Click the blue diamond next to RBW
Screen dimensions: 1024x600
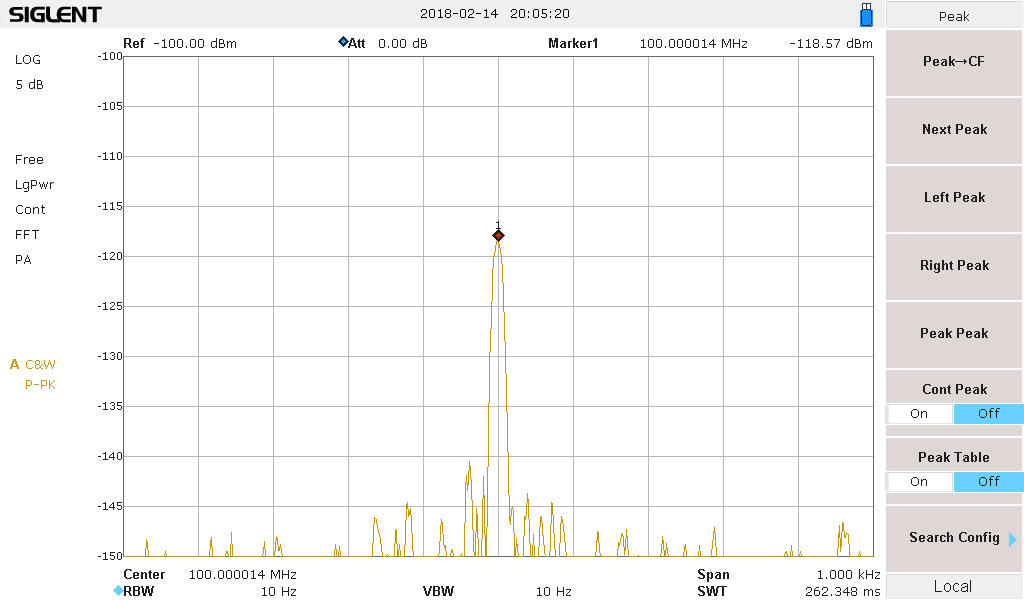point(118,591)
